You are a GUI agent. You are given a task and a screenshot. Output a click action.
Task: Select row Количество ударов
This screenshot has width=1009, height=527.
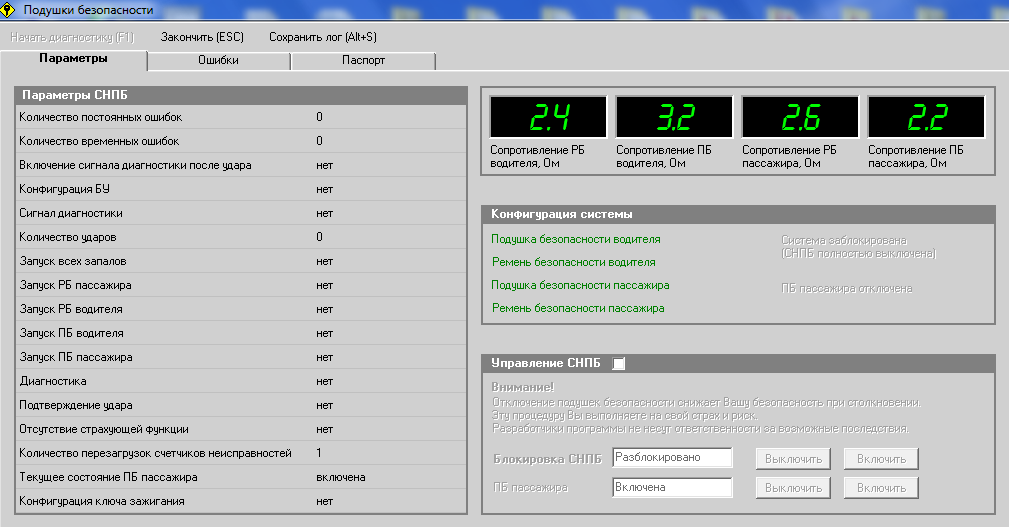241,237
